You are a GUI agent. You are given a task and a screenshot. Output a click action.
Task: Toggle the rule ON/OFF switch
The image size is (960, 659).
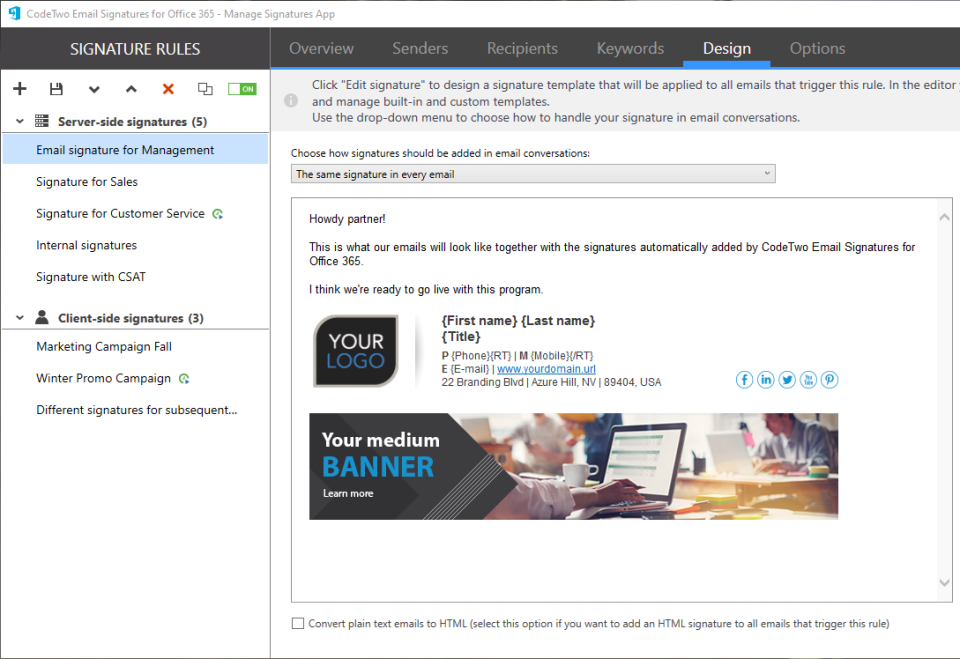[x=242, y=89]
